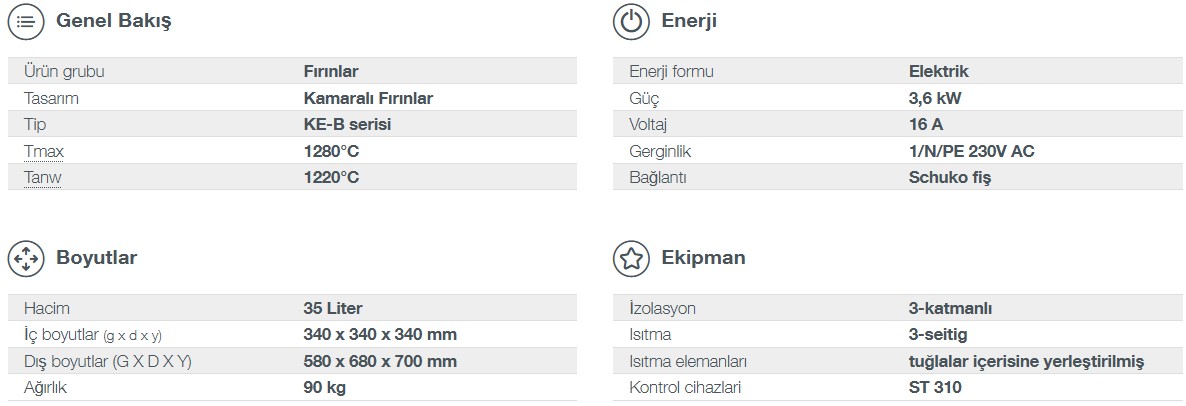Click the Enerji power icon

[632, 21]
